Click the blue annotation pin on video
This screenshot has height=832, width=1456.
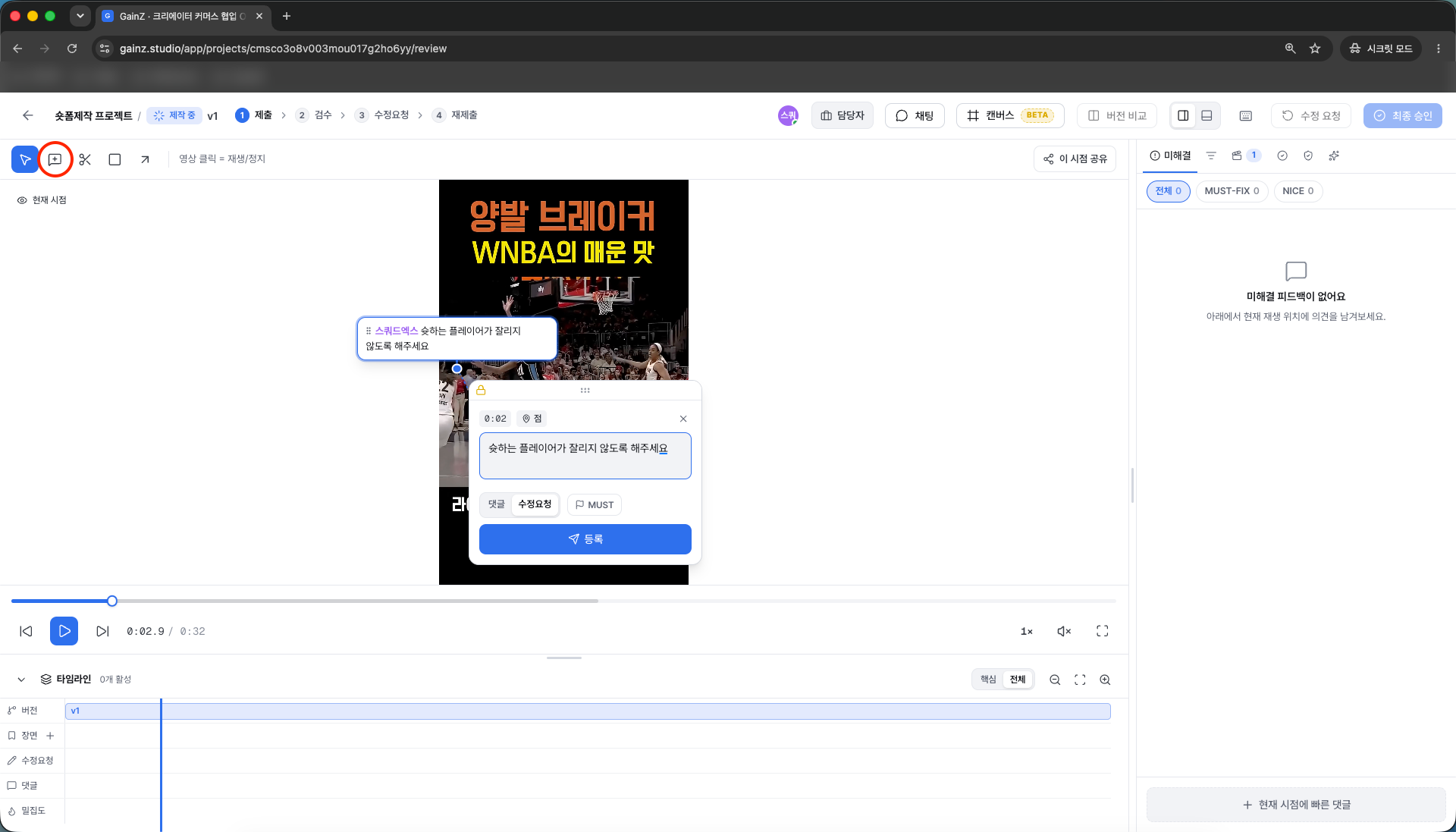(457, 369)
